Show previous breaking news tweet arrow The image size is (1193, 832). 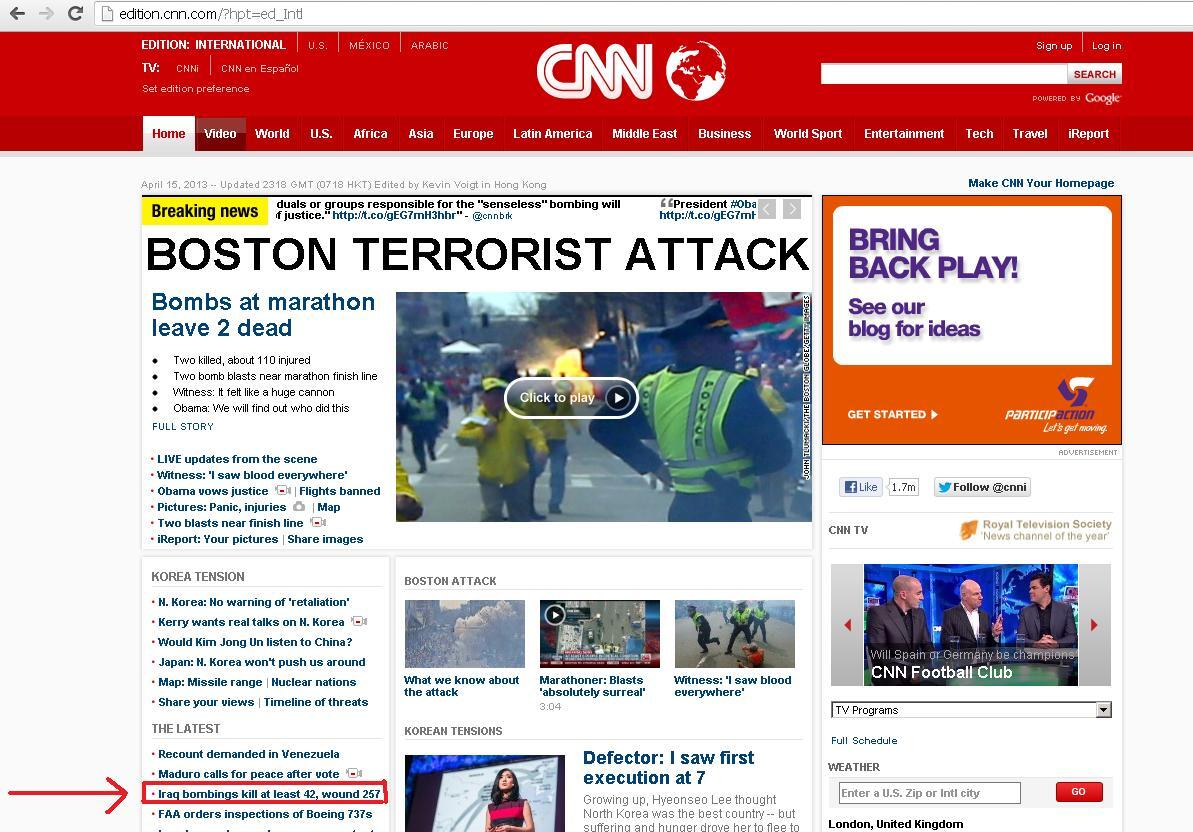(x=767, y=209)
